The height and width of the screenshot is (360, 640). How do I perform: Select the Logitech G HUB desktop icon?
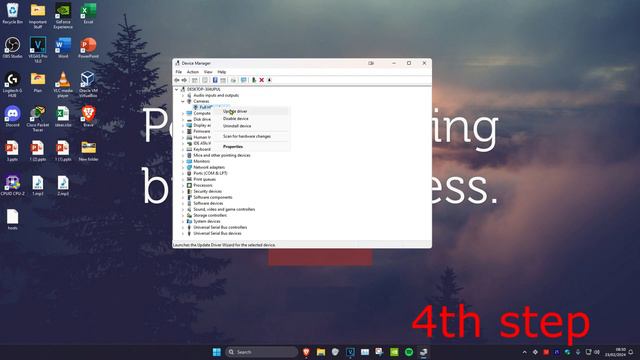point(13,84)
